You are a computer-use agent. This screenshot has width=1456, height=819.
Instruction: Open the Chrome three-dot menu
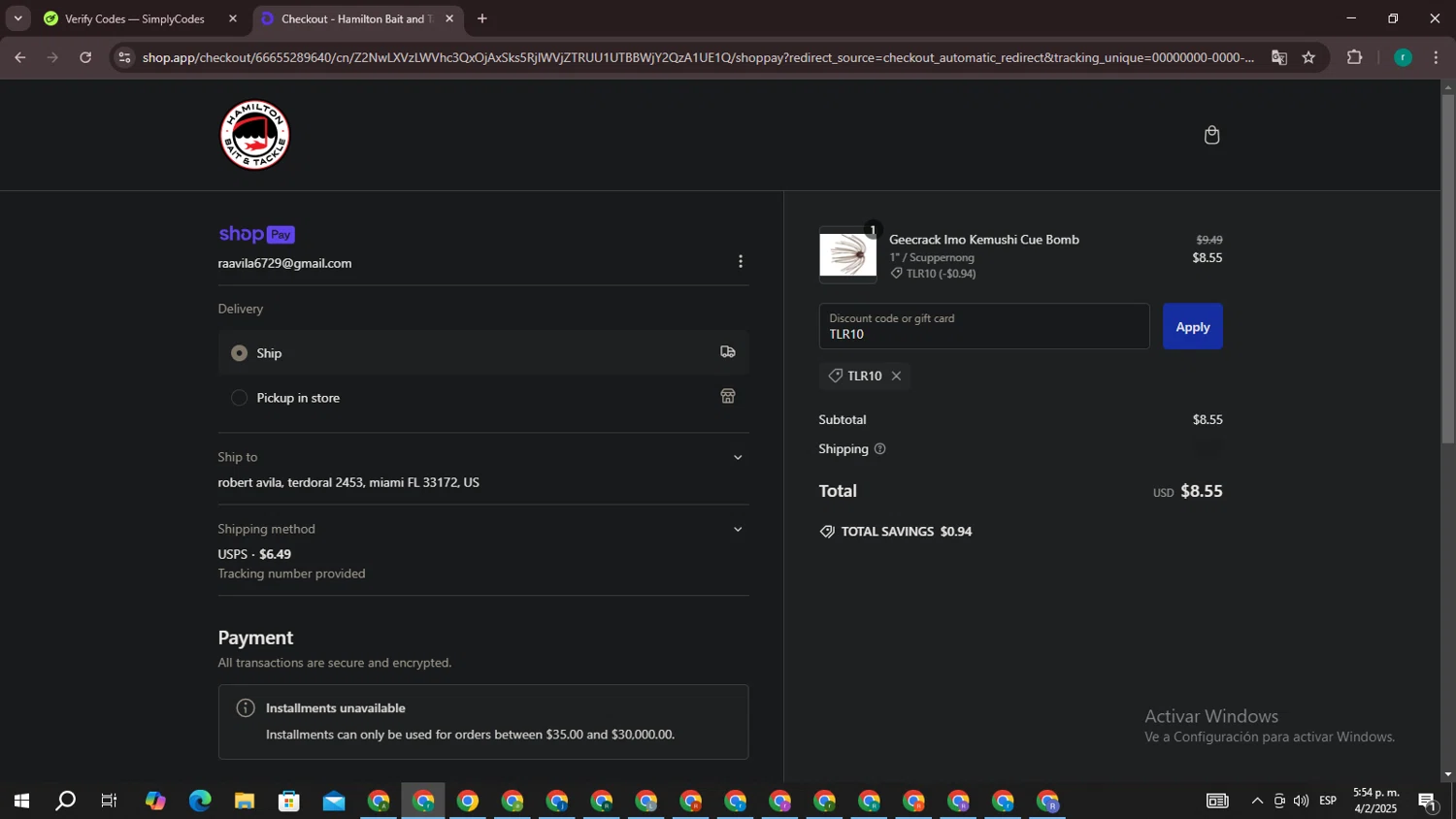1436,57
